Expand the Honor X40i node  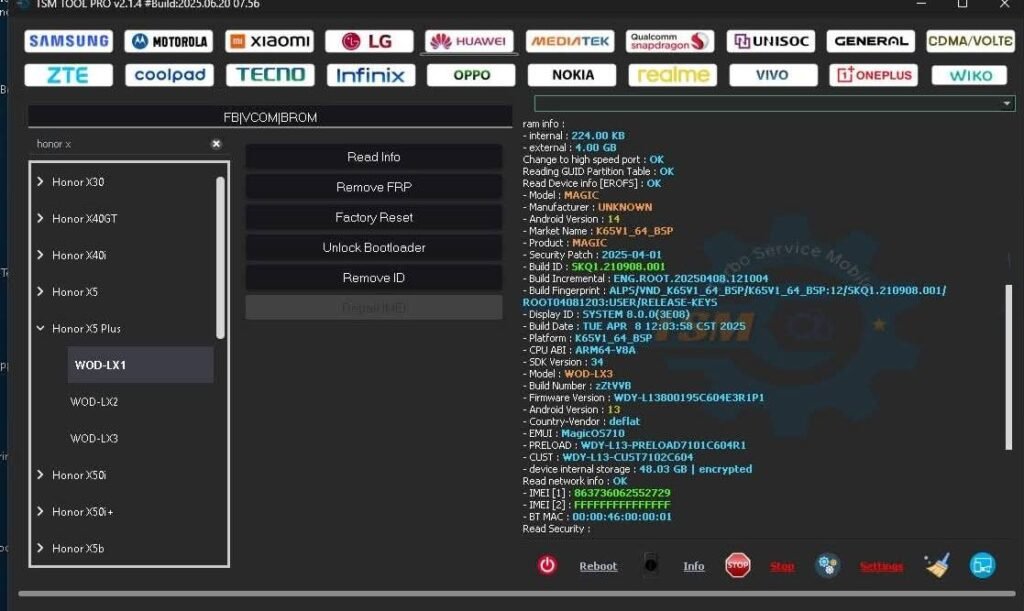[x=40, y=255]
